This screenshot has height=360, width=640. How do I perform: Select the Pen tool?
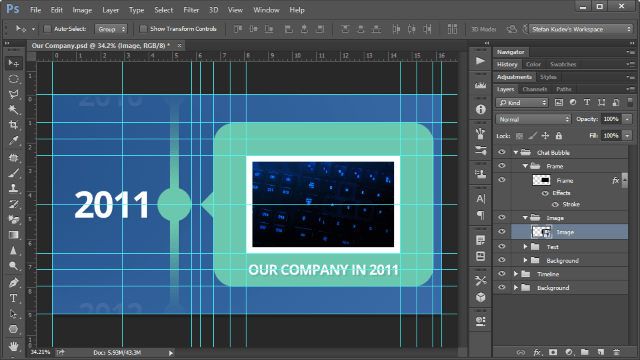pos(13,282)
